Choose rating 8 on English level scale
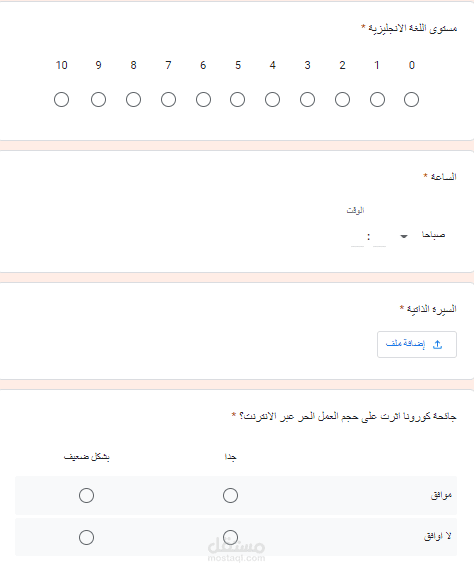 [133, 99]
